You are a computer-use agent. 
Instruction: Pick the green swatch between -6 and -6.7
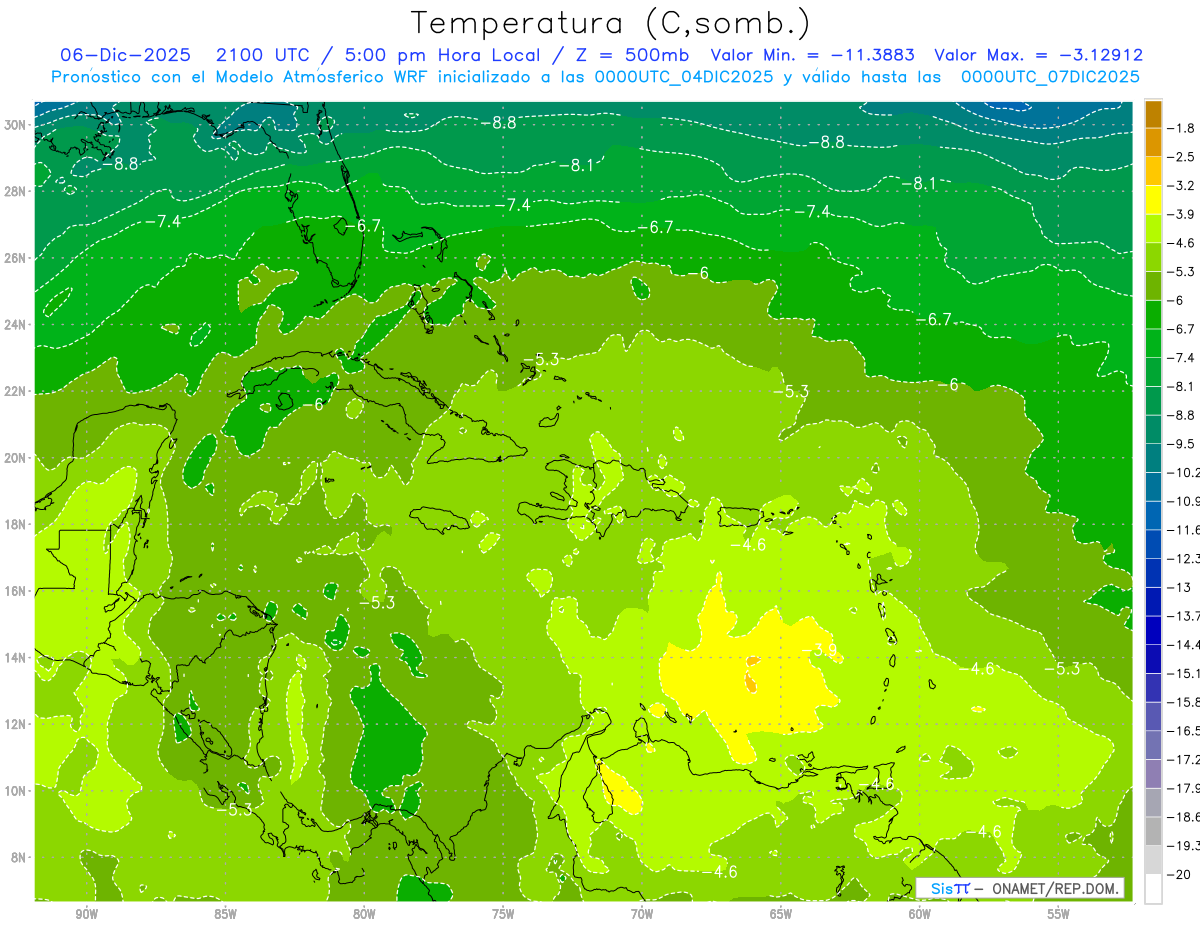(1153, 315)
